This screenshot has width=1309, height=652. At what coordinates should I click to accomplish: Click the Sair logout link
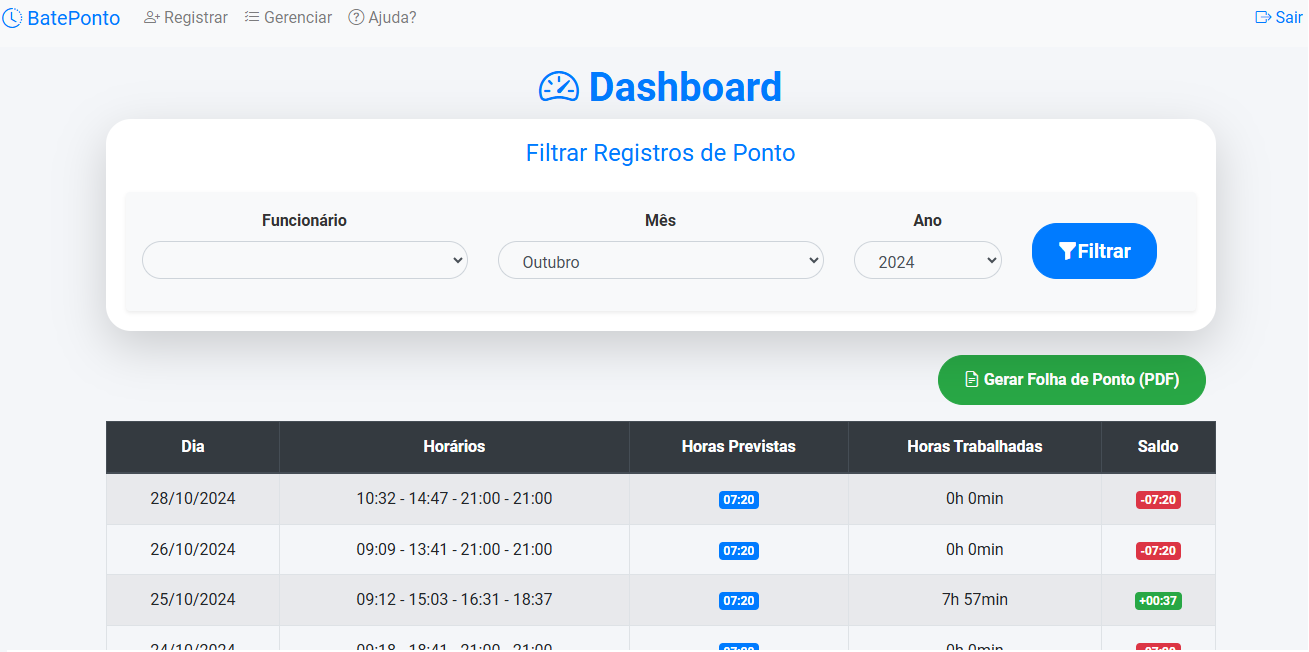click(1279, 18)
